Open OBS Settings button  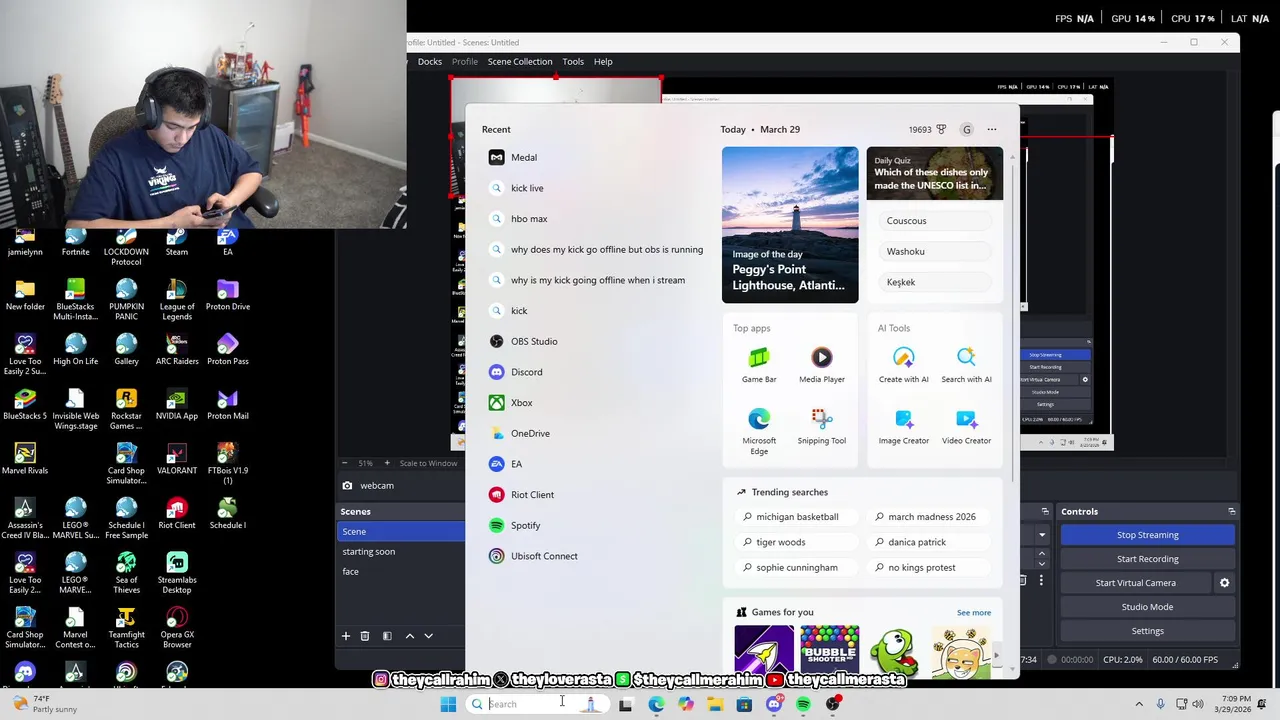pyautogui.click(x=1148, y=631)
